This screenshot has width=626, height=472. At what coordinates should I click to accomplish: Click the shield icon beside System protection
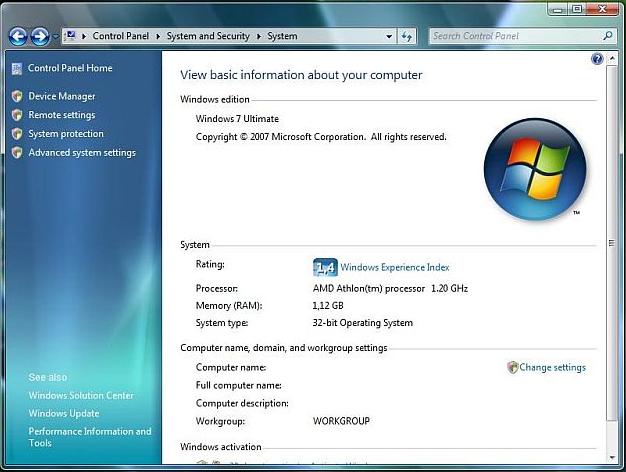point(17,134)
